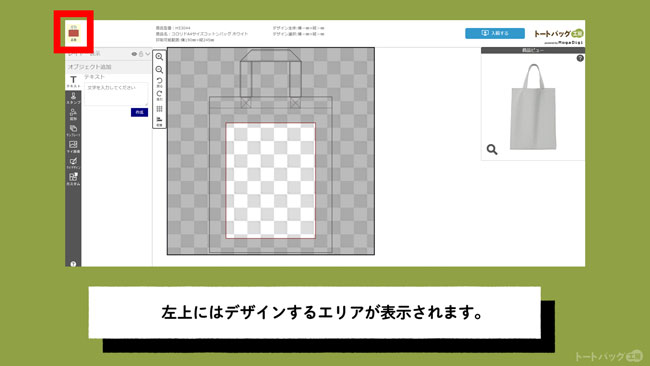Redo the last action
This screenshot has height=366, width=650.
tap(159, 95)
